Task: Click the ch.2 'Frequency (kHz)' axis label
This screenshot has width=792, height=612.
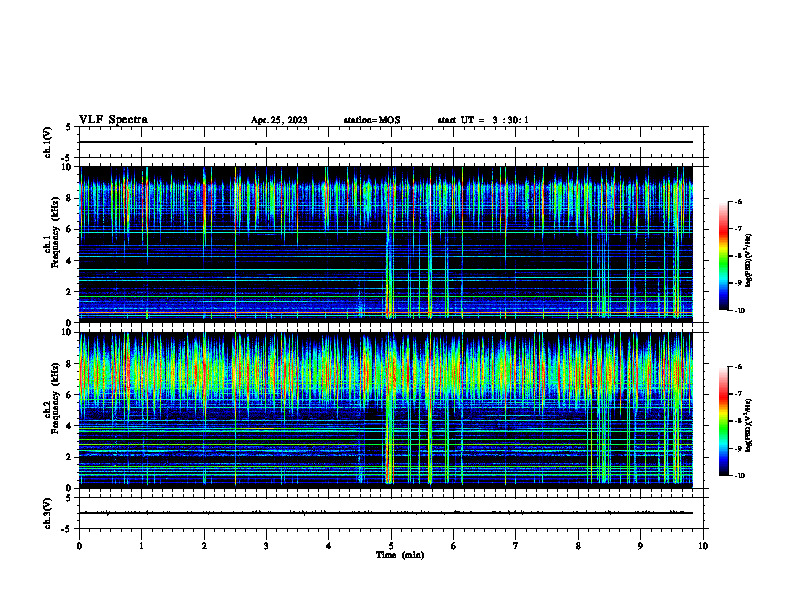Action: coord(55,398)
